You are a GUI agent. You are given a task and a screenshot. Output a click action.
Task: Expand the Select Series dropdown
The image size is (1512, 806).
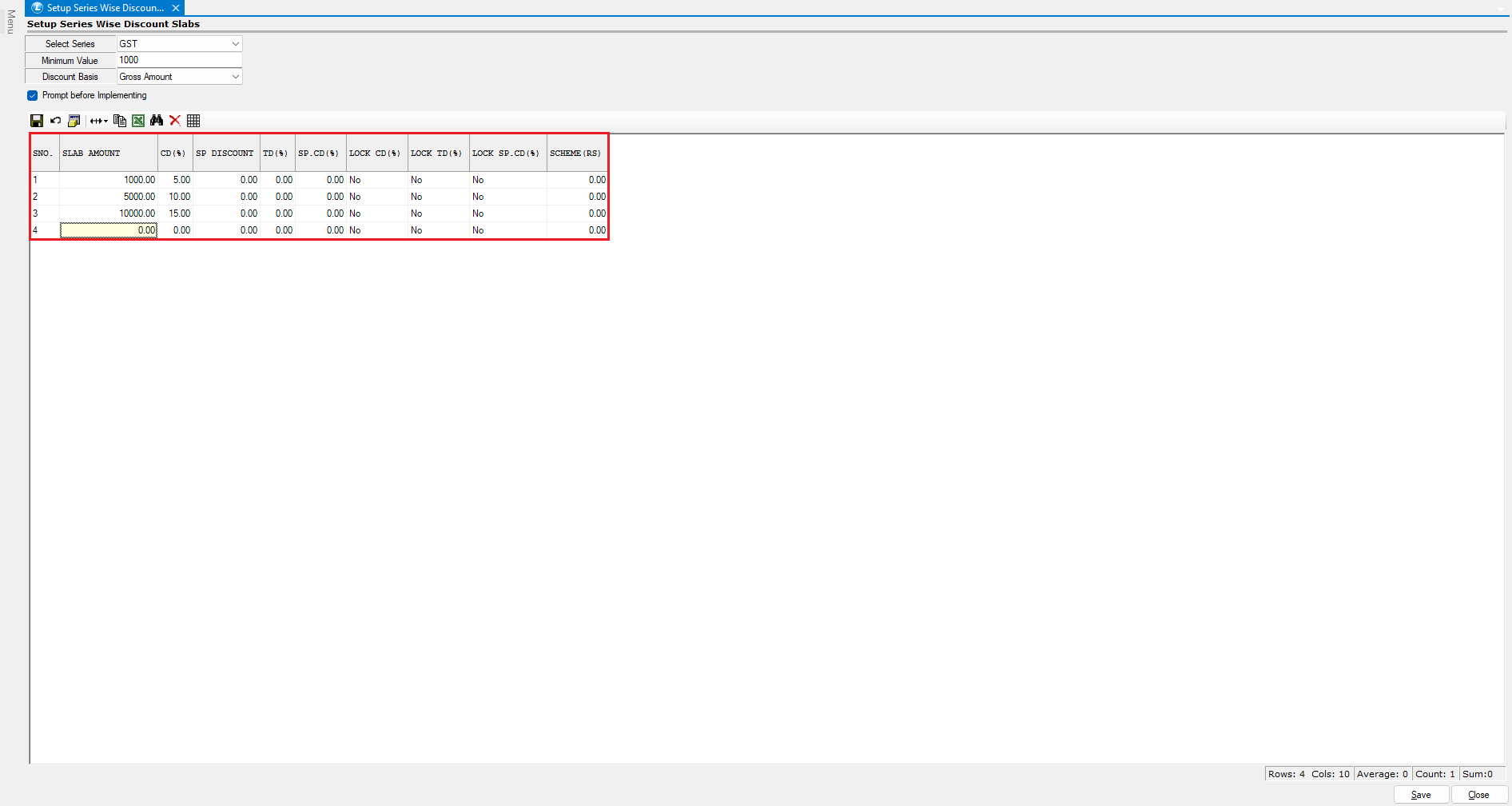(235, 44)
